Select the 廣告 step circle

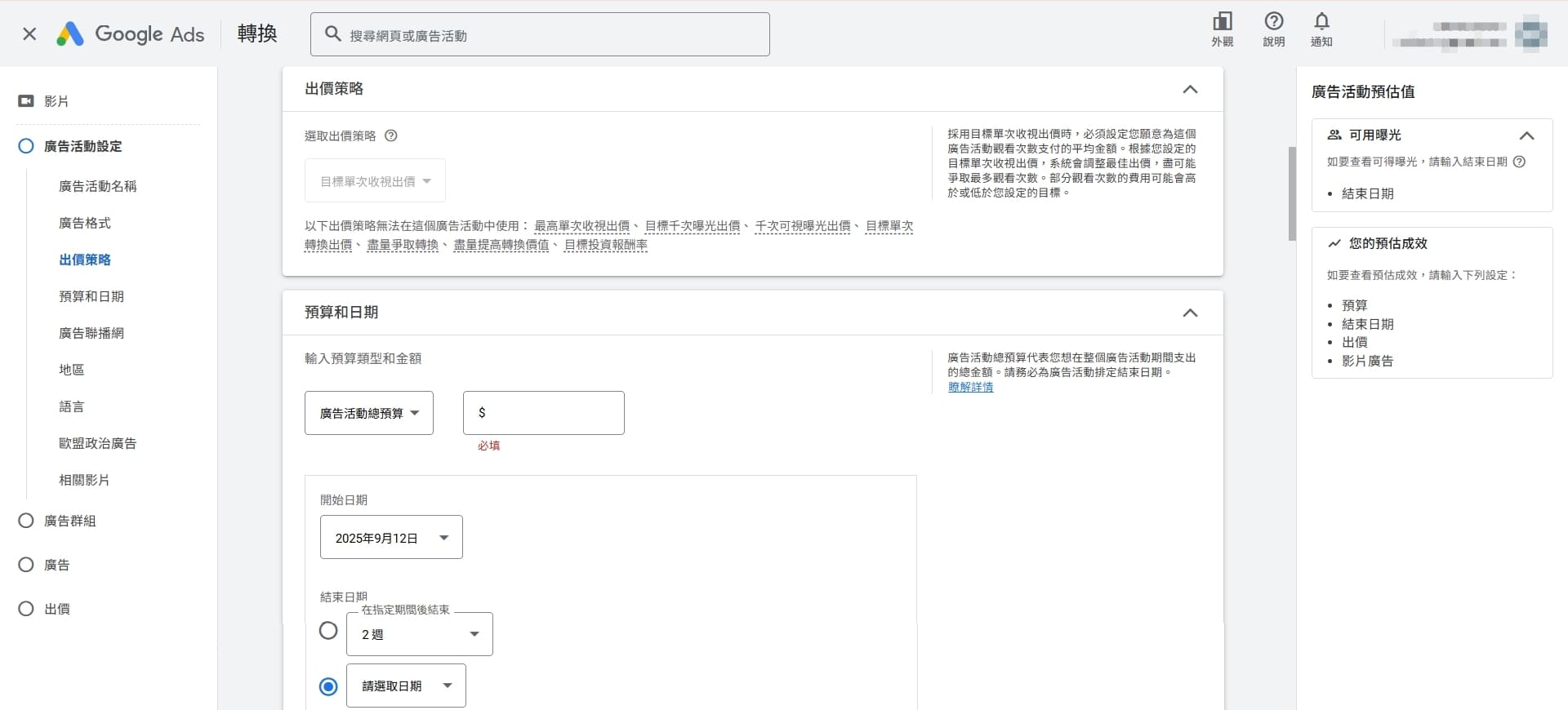(26, 565)
